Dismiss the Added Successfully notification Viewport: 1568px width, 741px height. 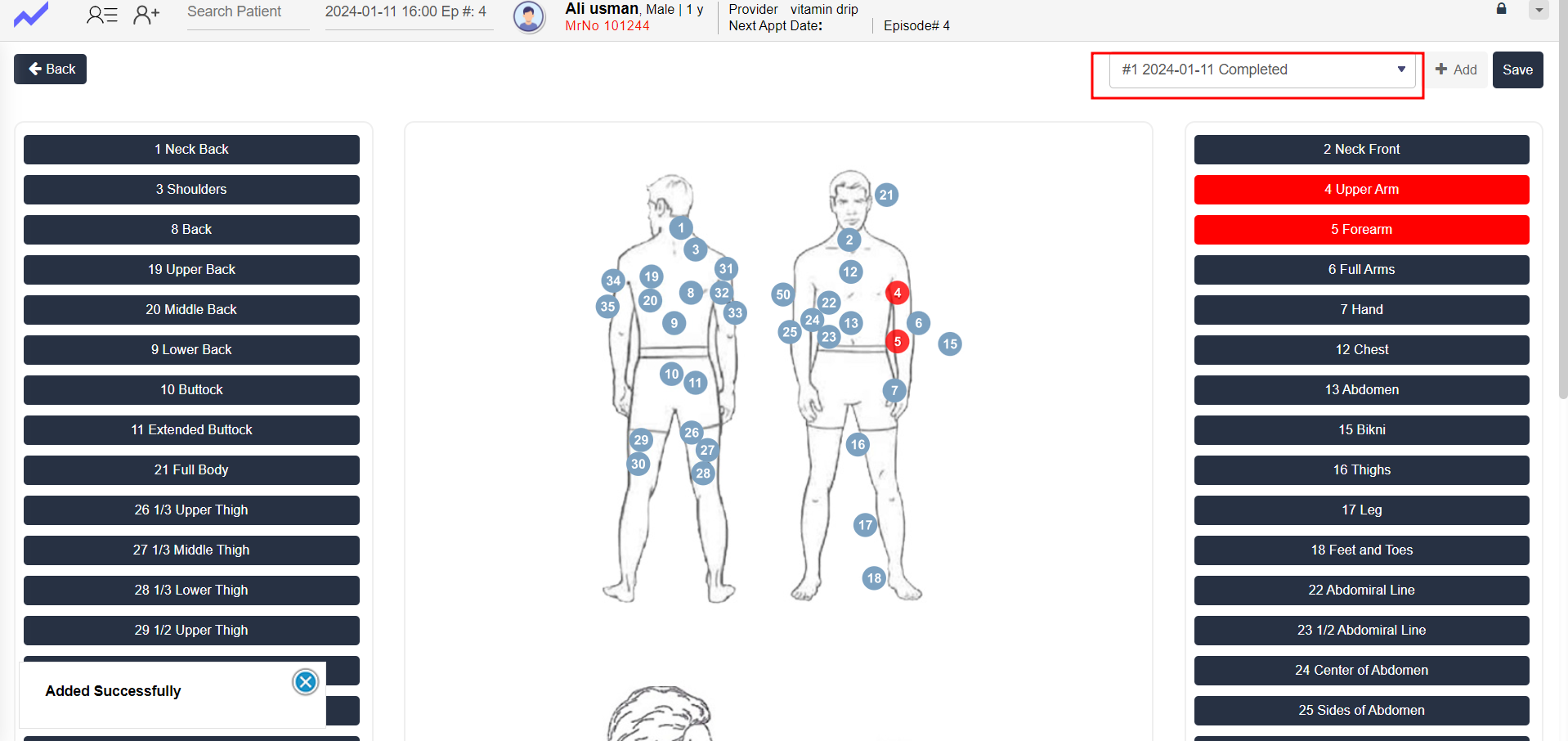tap(305, 682)
